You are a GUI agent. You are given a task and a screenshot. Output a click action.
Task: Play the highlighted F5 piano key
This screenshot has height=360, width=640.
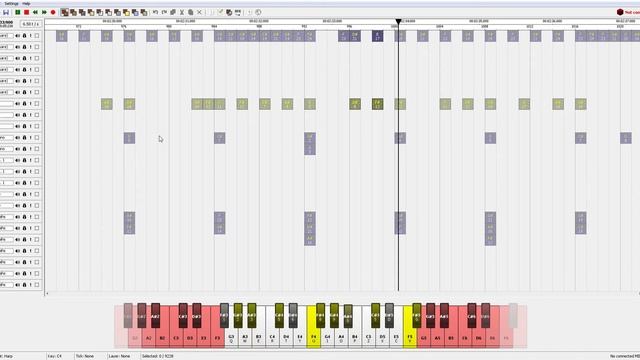(410, 327)
